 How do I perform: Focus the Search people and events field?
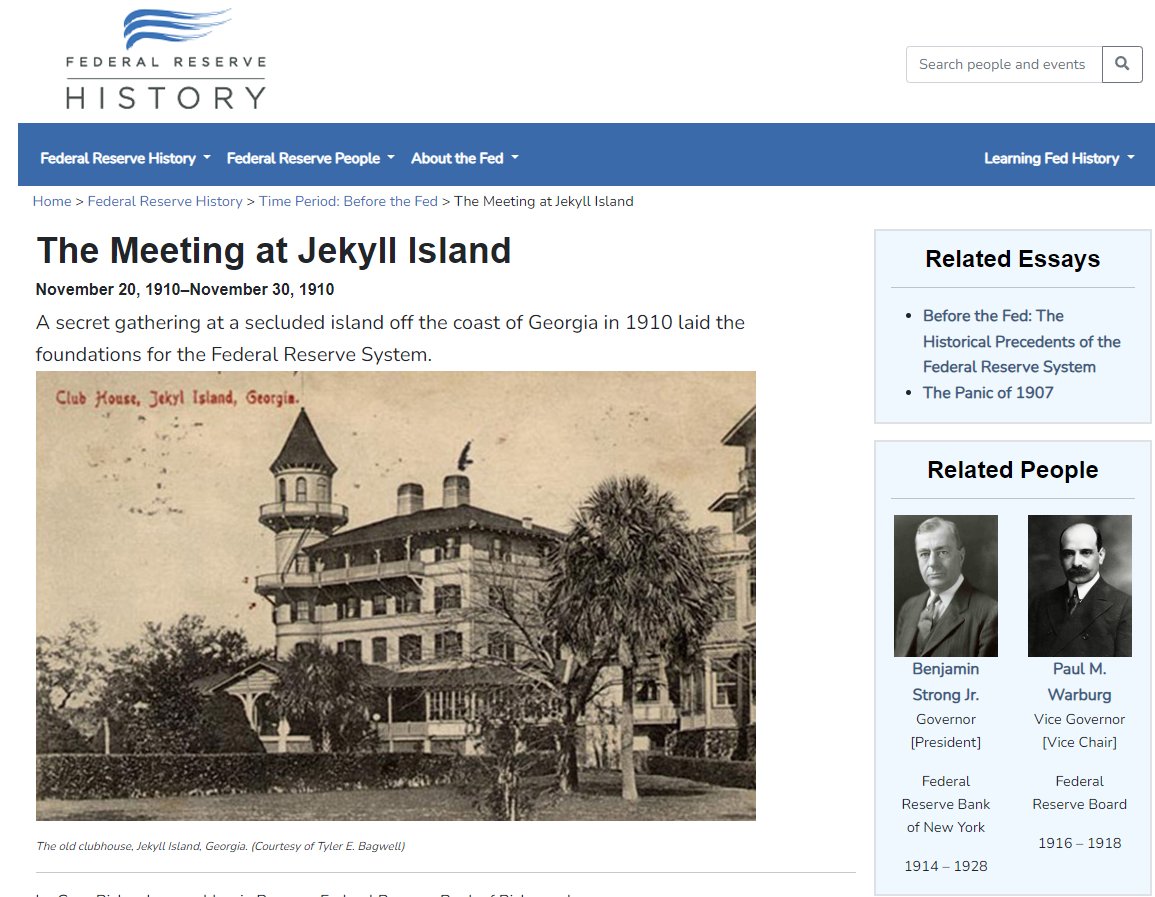[x=1004, y=64]
